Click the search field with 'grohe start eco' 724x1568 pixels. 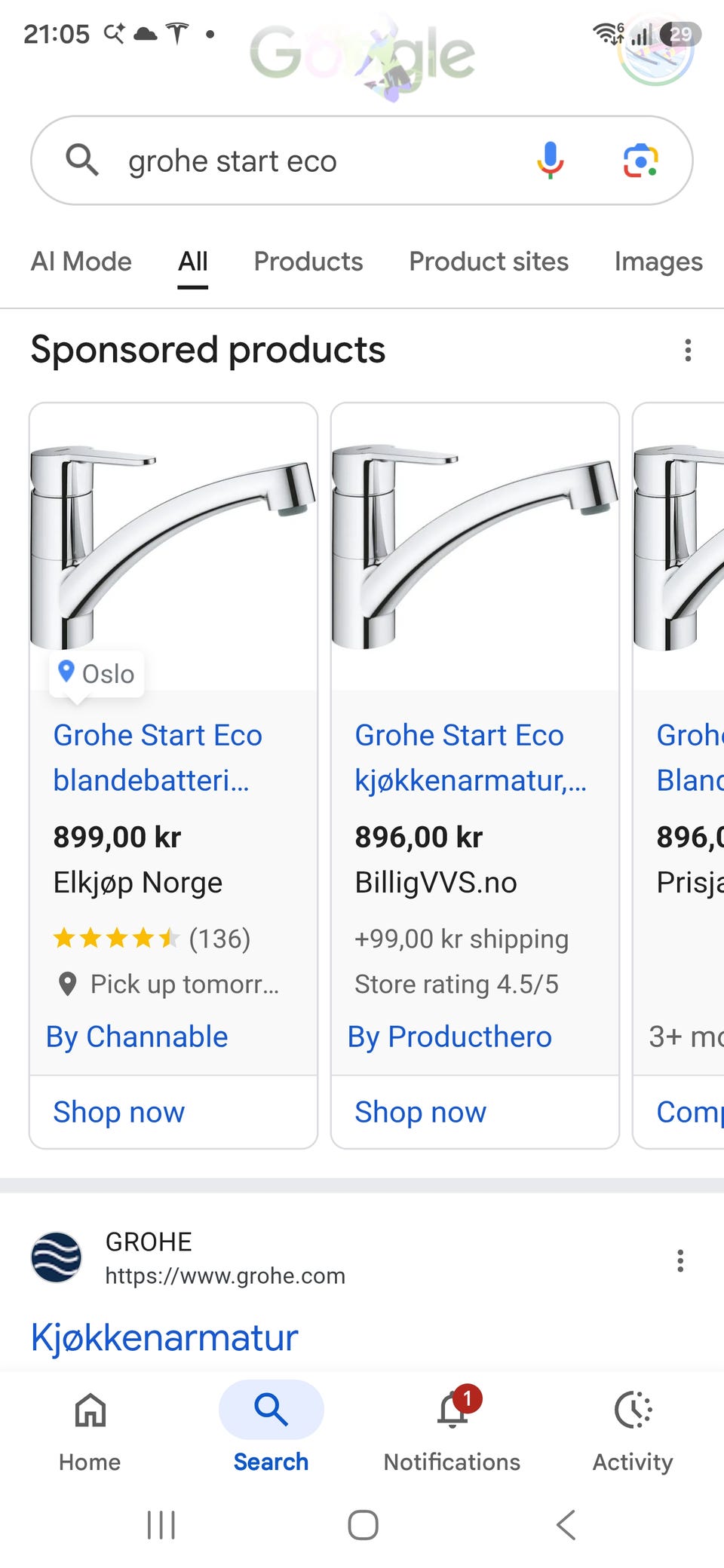[362, 161]
